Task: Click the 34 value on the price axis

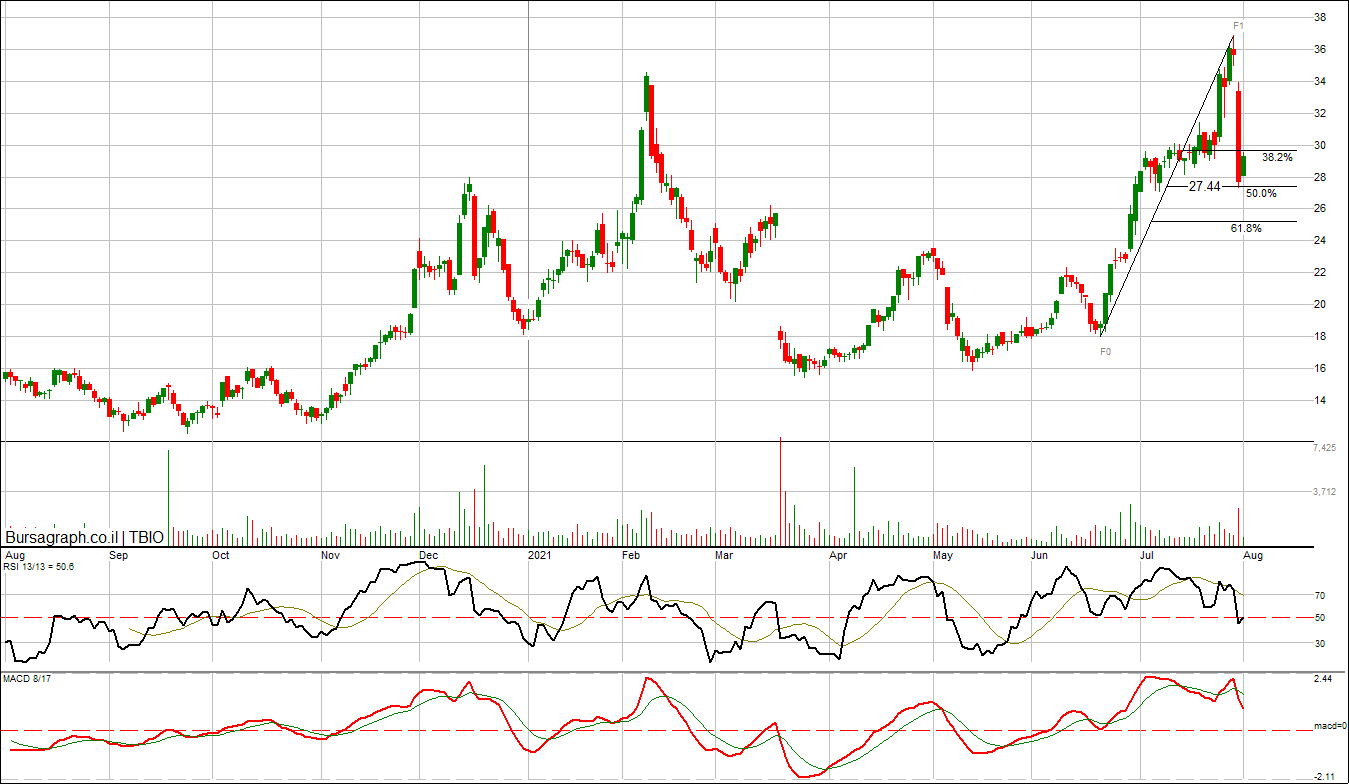Action: [x=1320, y=81]
